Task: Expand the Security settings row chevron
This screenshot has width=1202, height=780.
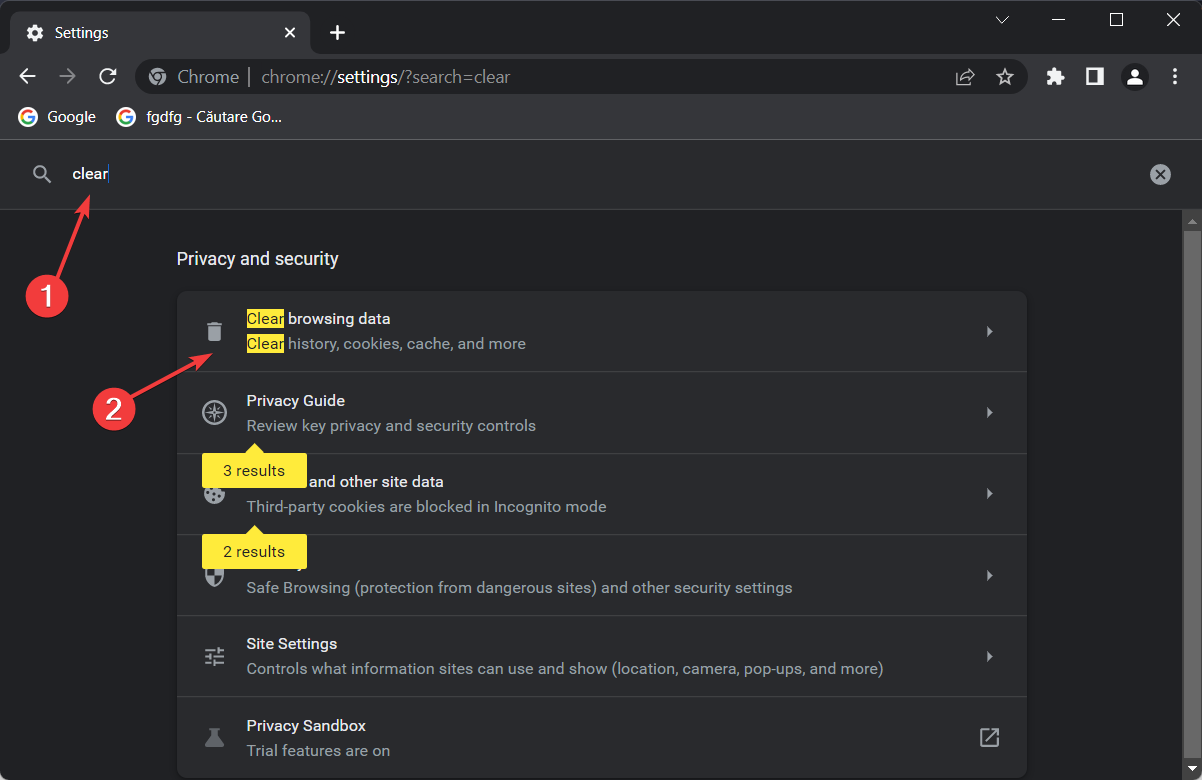Action: click(x=989, y=575)
